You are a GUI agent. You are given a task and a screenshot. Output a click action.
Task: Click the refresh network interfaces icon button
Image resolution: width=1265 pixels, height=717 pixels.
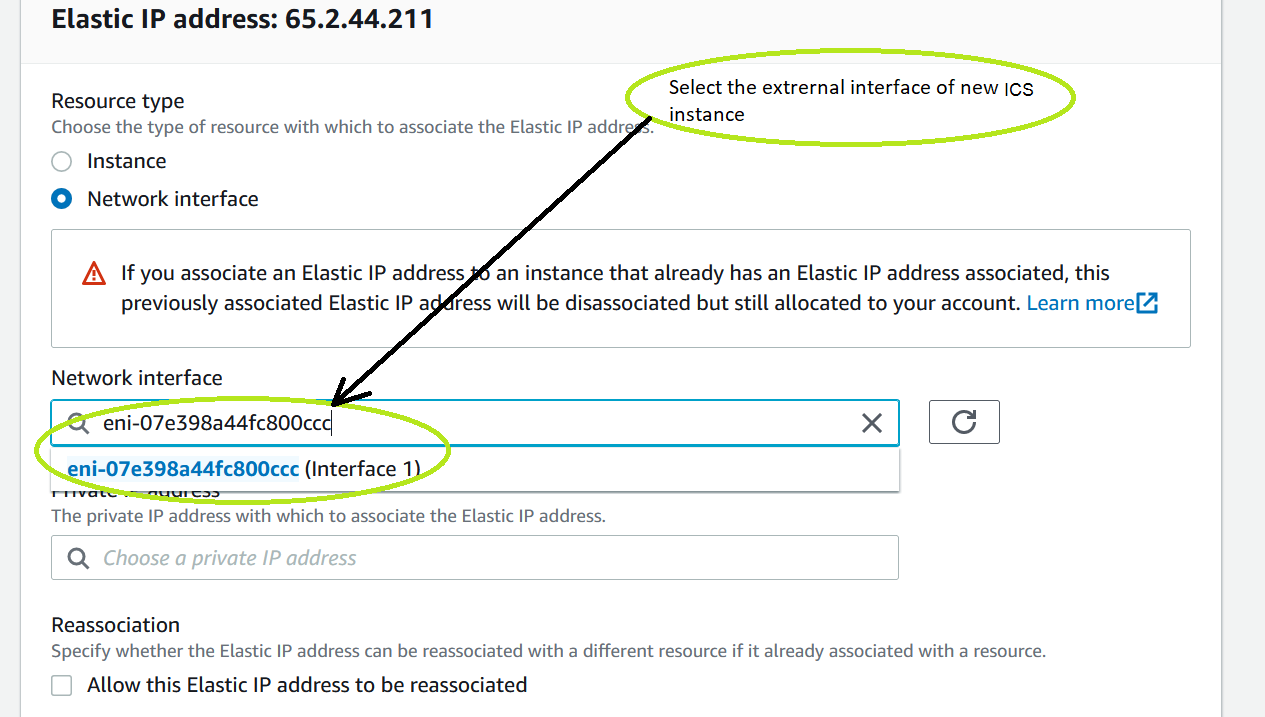[964, 422]
